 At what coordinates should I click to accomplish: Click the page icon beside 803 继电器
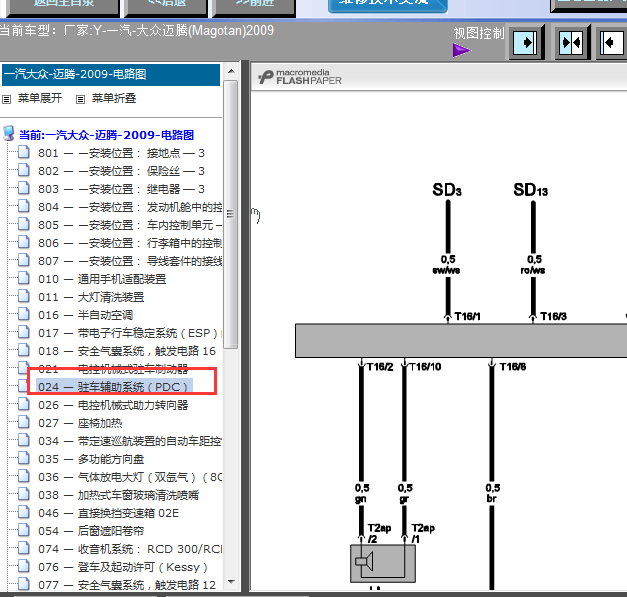[24, 188]
